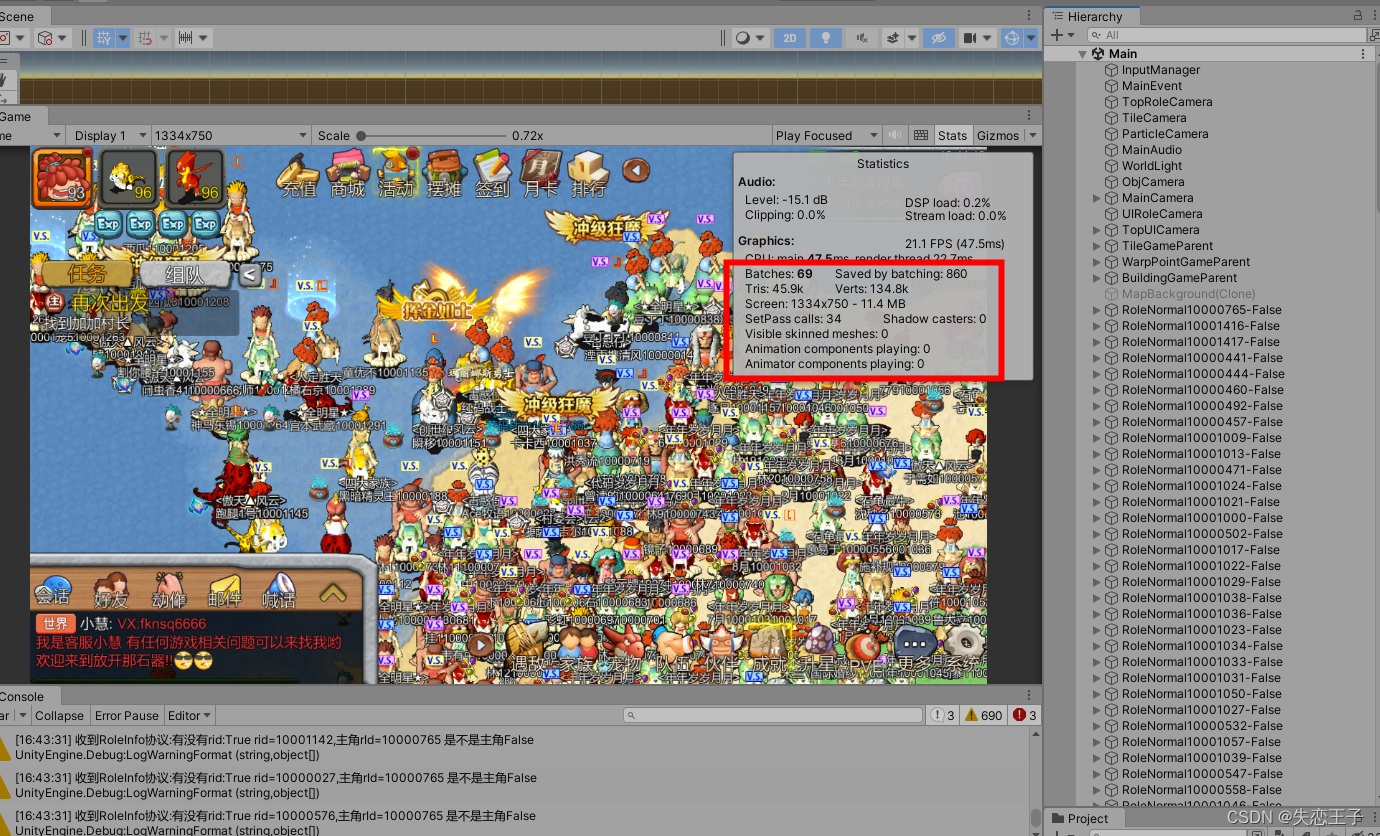The image size is (1380, 836).
Task: Switch to the Game tab
Action: coord(15,116)
